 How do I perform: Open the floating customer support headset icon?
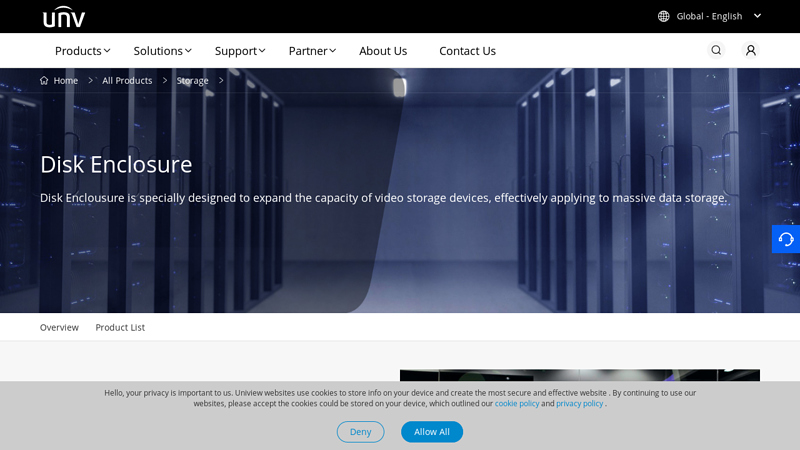[786, 239]
